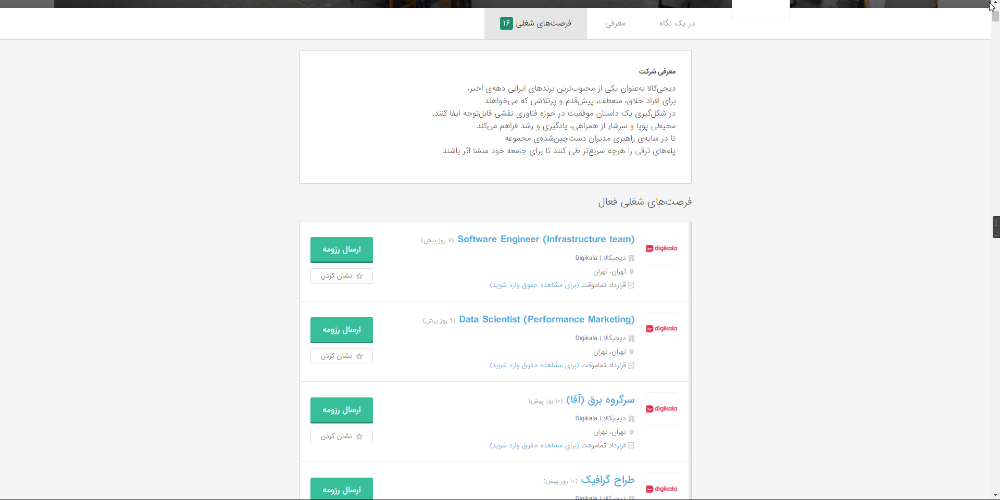The width and height of the screenshot is (1000, 500).
Task: Click contract icon in سرگروه برق listing
Action: pos(631,445)
